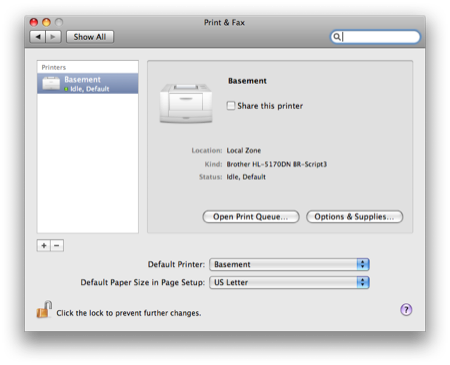This screenshot has height=365, width=450.
Task: Click the bold Basement printer title
Action: coord(247,81)
